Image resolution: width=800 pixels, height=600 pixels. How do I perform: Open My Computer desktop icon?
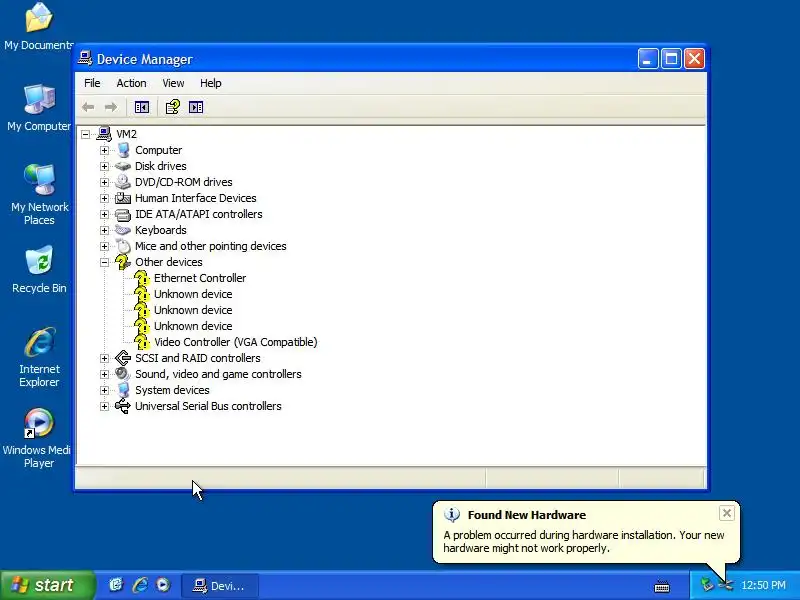[39, 99]
